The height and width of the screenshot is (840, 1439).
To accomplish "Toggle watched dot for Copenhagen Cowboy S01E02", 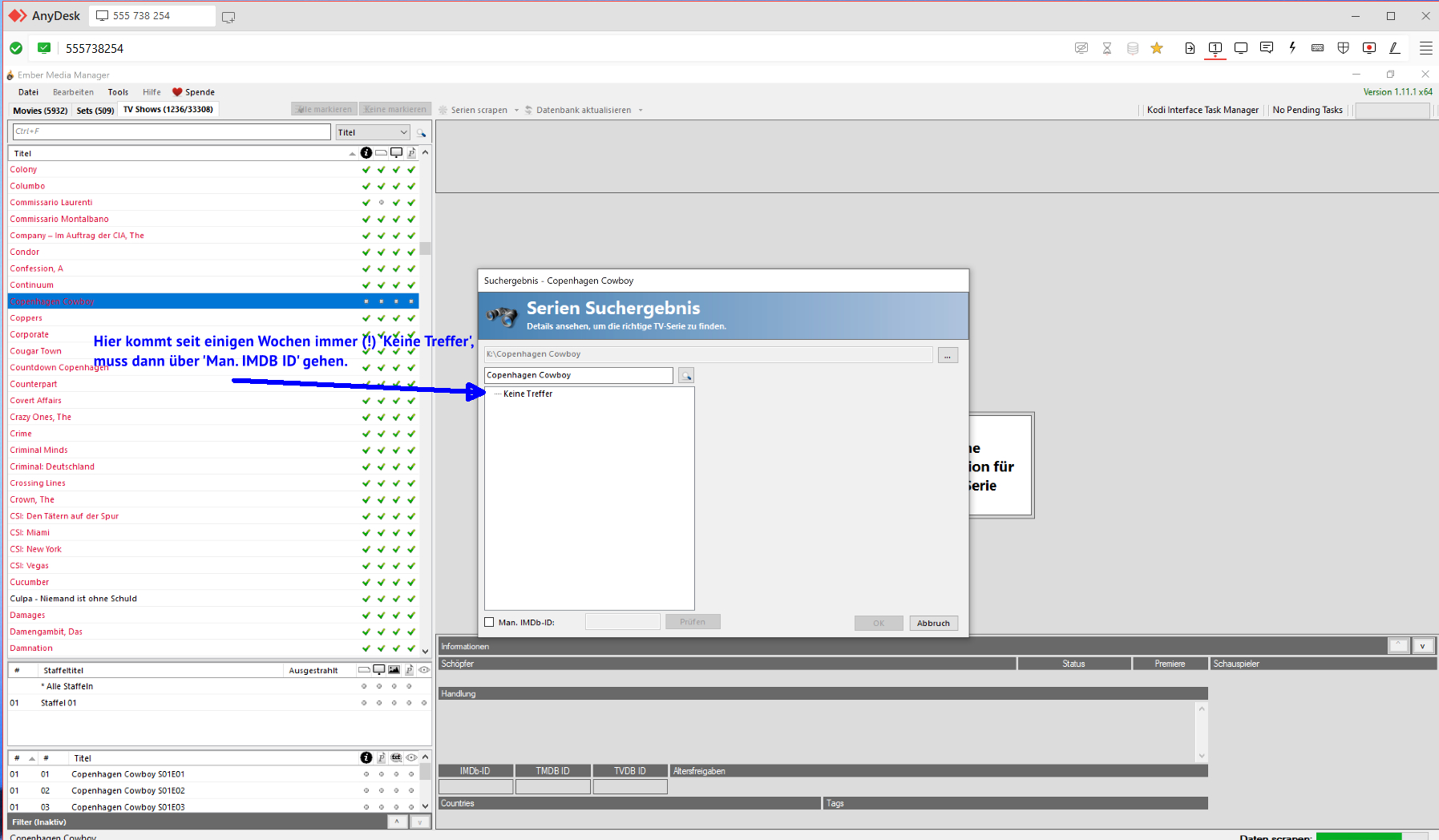I will click(411, 790).
